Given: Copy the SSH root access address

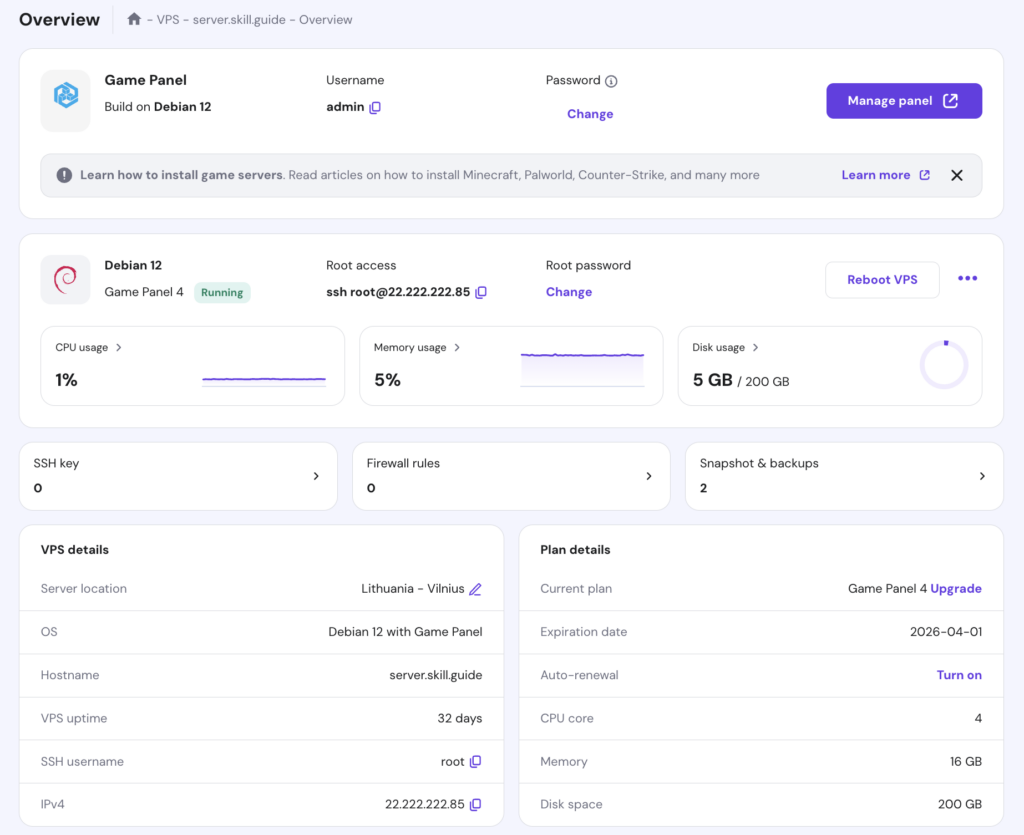Looking at the screenshot, I should pyautogui.click(x=481, y=293).
